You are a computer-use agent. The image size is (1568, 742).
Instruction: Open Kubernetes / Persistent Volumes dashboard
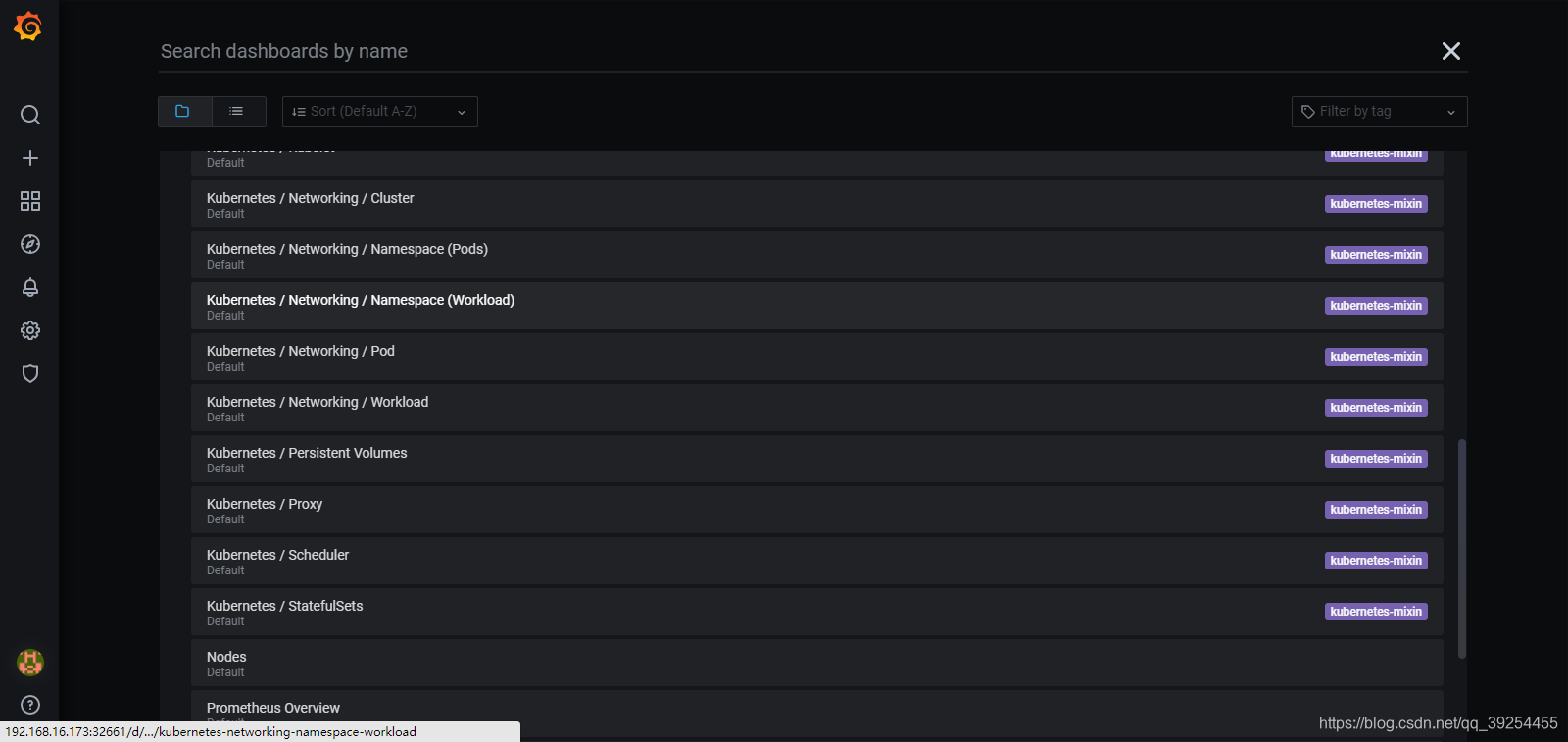pyautogui.click(x=817, y=459)
